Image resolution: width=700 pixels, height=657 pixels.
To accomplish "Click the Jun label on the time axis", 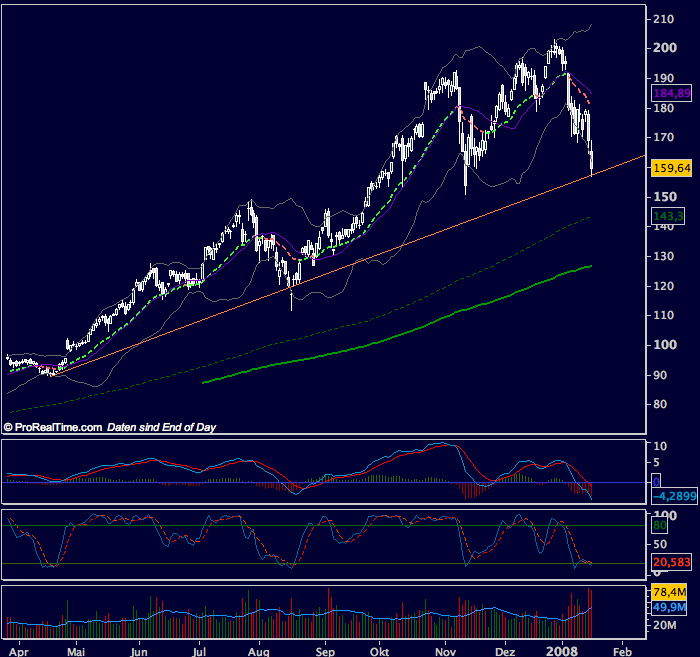I will click(139, 652).
